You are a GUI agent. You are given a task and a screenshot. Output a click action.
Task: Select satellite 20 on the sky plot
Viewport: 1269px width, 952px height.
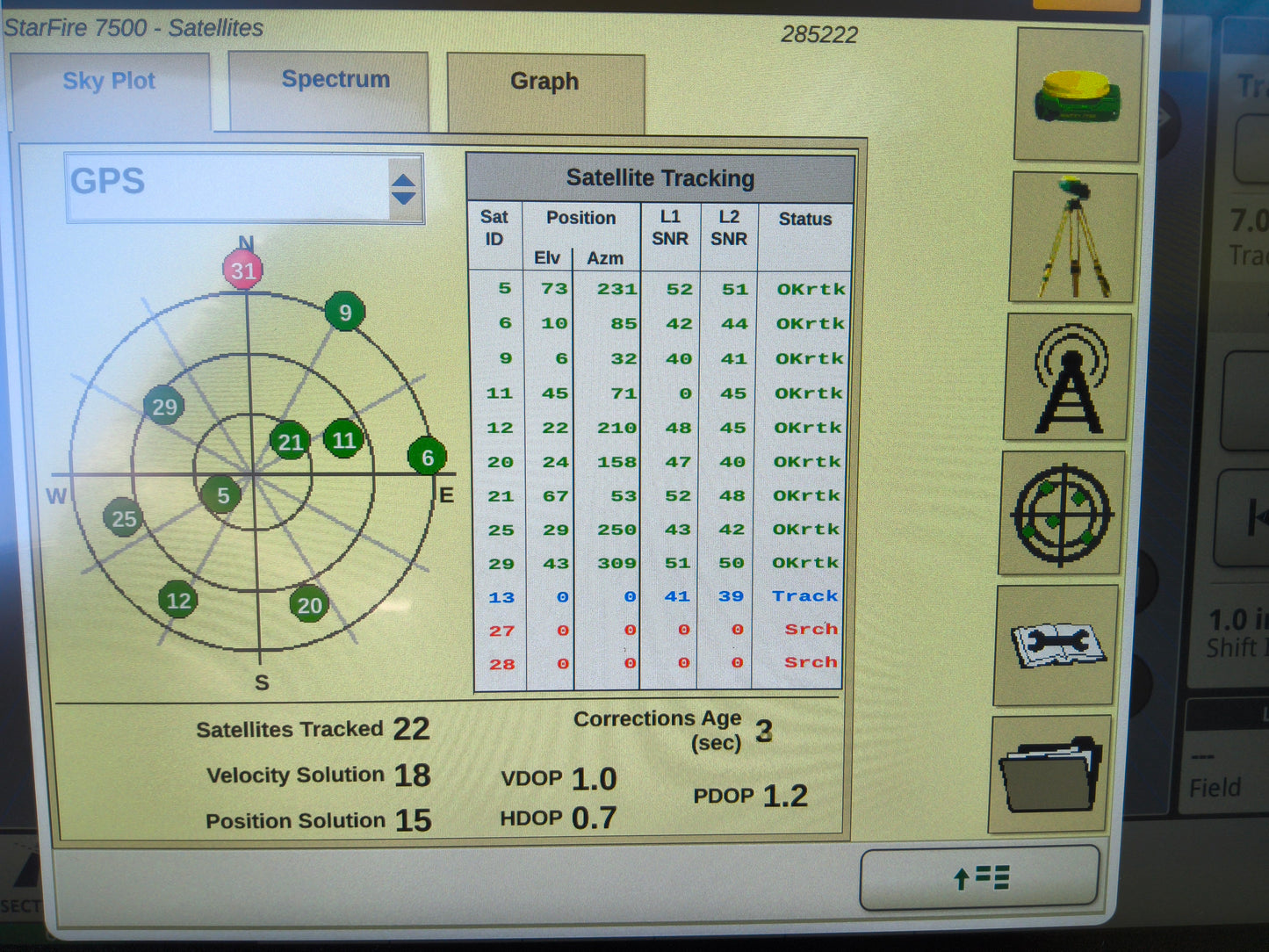(x=309, y=604)
